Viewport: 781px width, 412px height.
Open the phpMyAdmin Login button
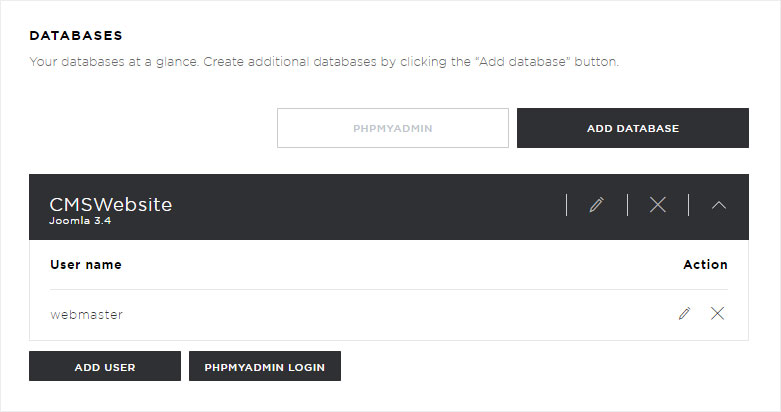pos(264,367)
